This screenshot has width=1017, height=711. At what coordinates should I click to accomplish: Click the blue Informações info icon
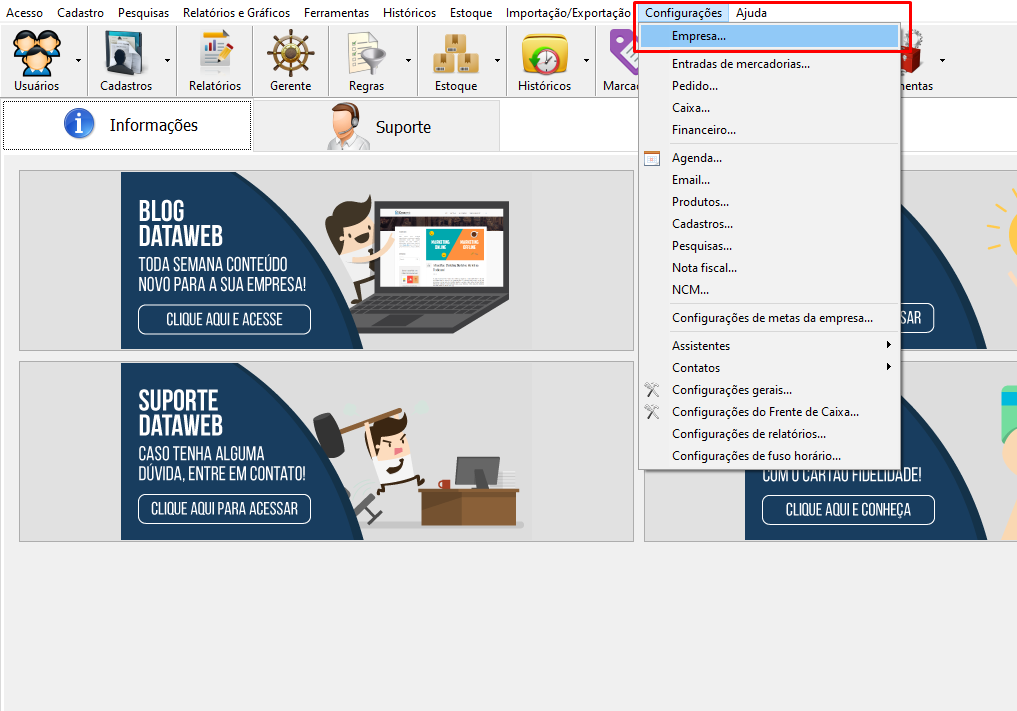(79, 123)
